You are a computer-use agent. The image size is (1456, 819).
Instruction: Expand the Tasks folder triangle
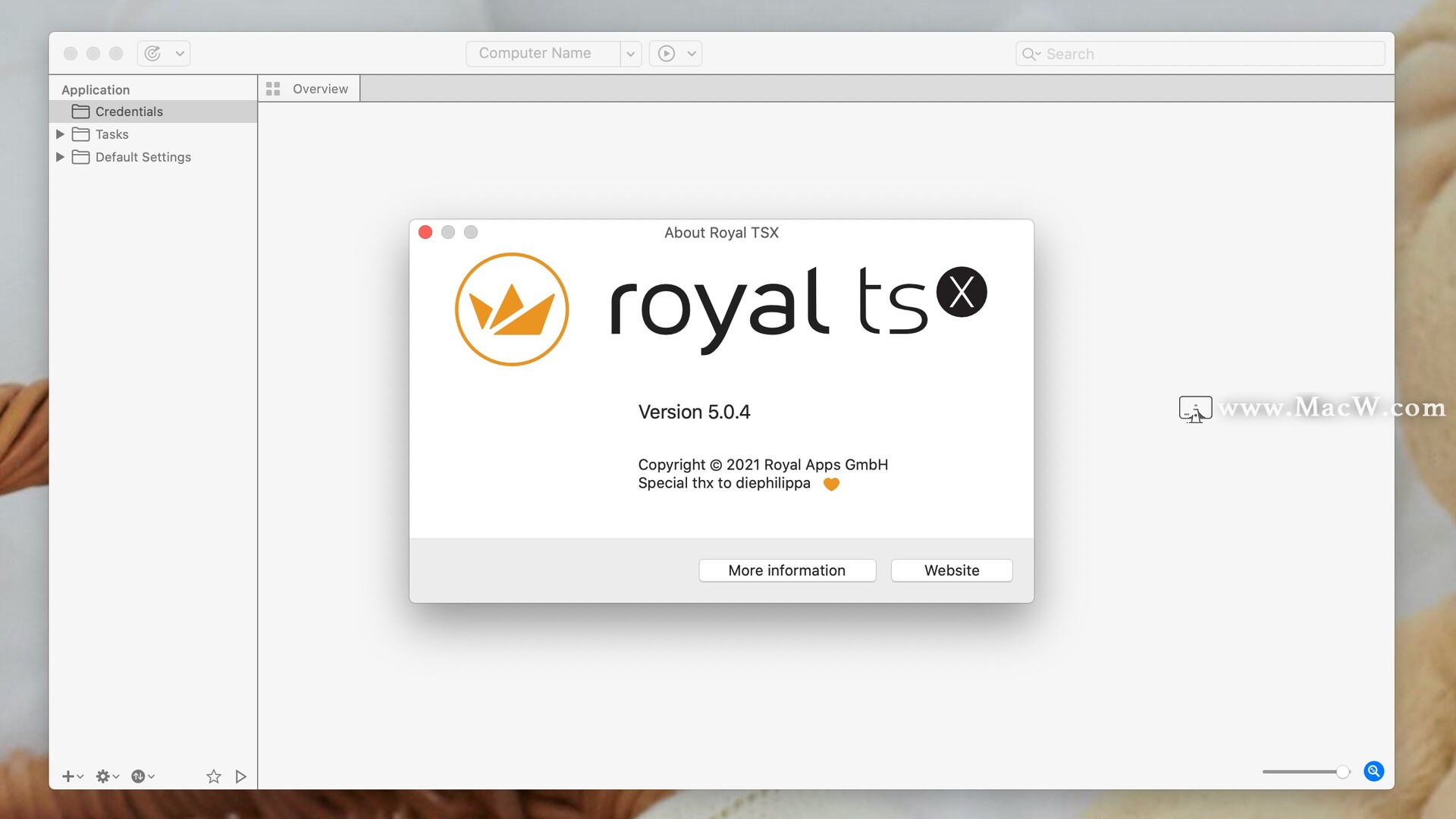pyautogui.click(x=60, y=134)
